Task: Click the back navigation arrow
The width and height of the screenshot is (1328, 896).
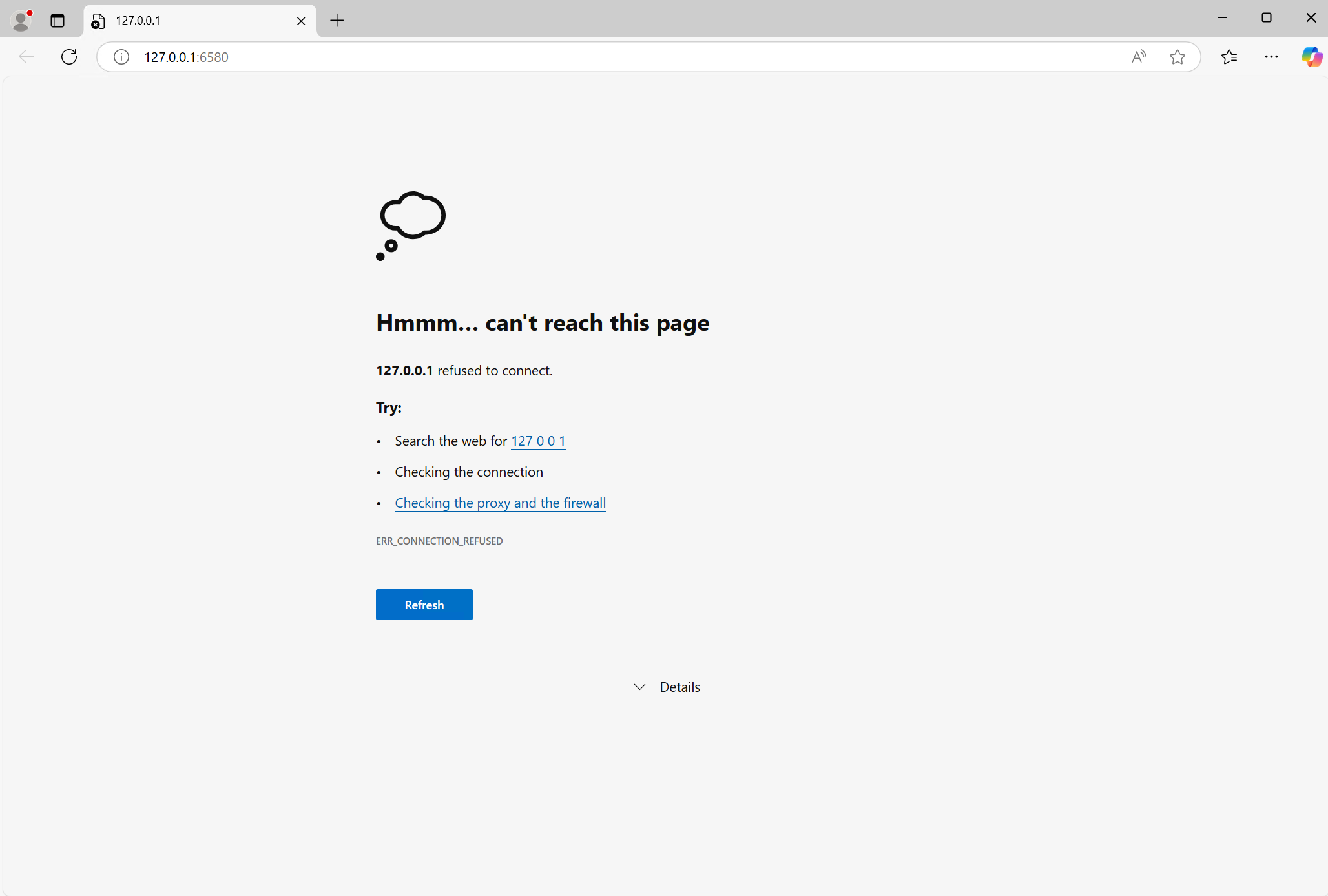Action: (x=26, y=57)
